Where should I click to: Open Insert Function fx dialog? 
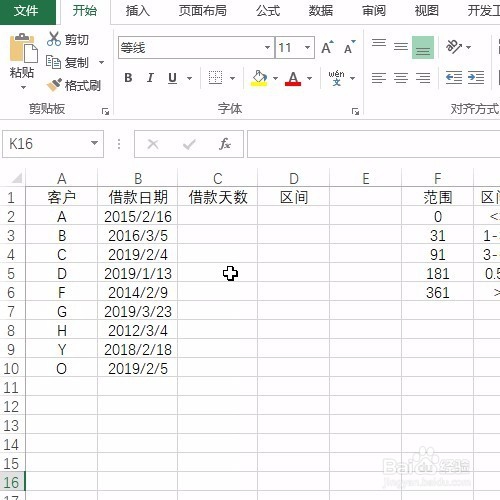pos(225,144)
